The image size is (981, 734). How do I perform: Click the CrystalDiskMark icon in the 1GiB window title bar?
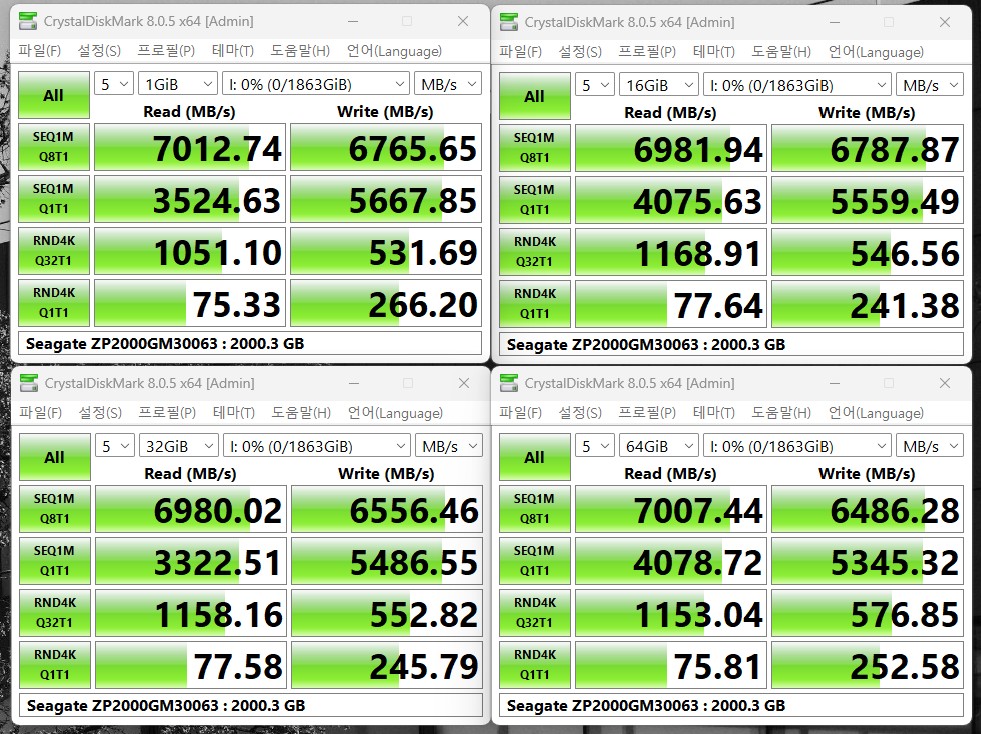coord(29,21)
